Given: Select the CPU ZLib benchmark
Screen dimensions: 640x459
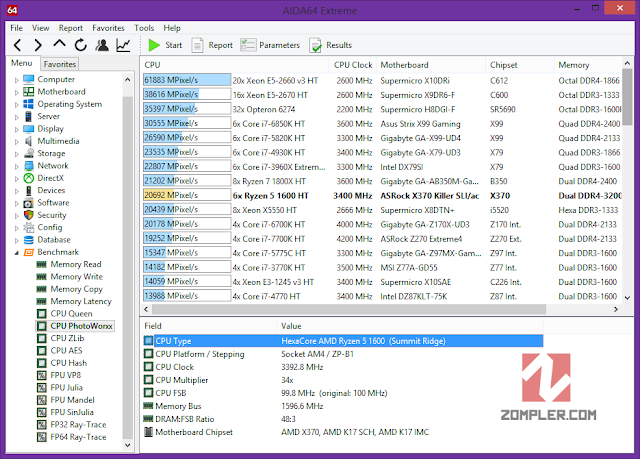Looking at the screenshot, I should (67, 338).
